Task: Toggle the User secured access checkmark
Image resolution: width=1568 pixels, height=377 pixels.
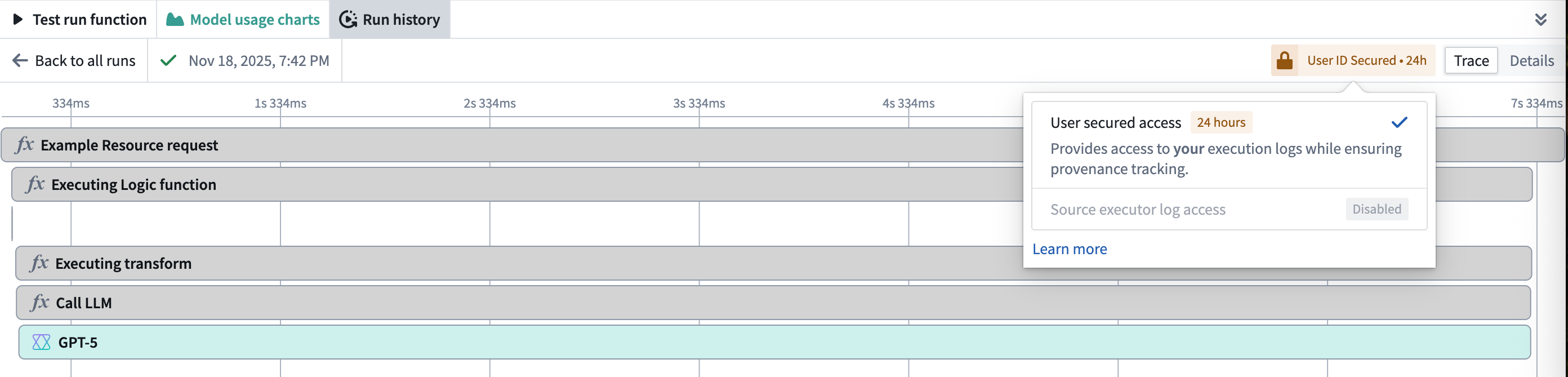Action: pos(1400,122)
